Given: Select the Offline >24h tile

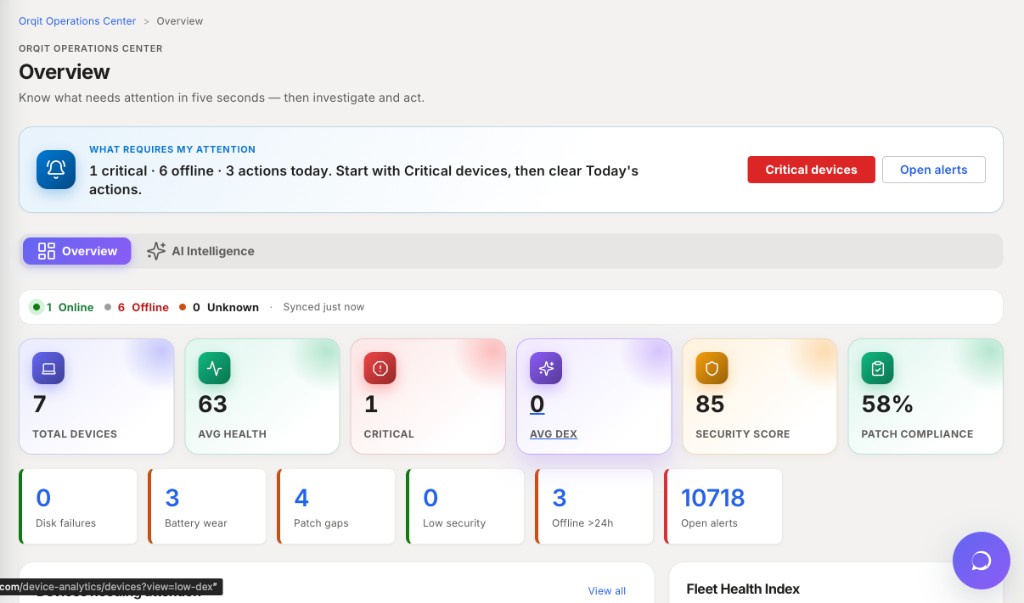Looking at the screenshot, I should [594, 506].
